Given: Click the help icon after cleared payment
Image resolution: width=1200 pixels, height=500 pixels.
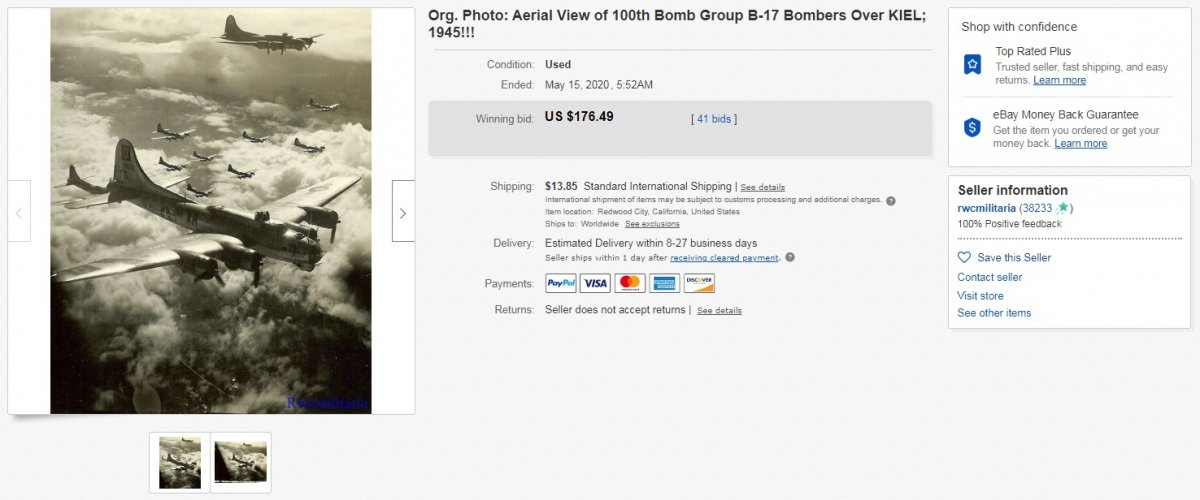Looking at the screenshot, I should [x=790, y=258].
